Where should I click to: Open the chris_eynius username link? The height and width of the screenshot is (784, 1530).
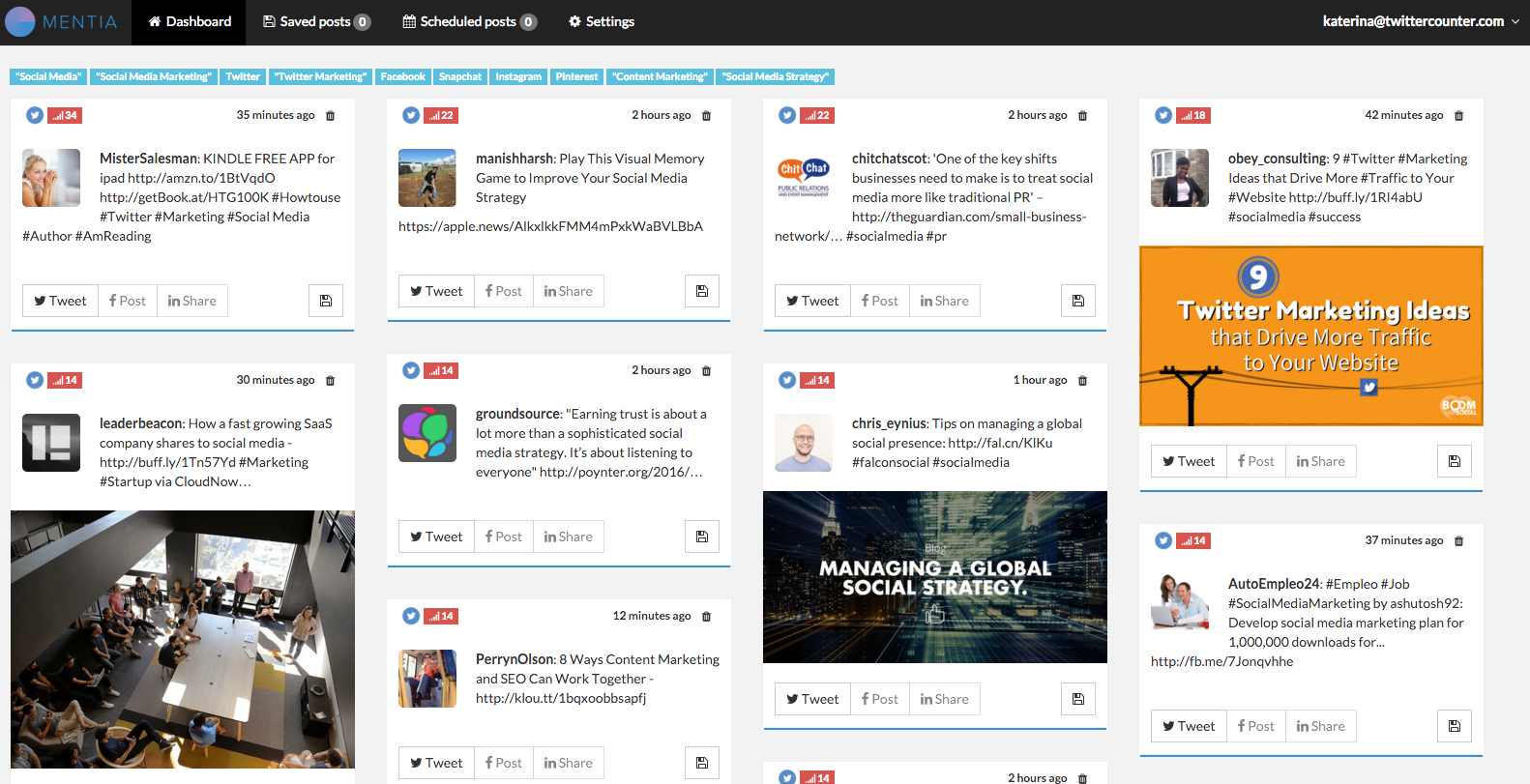pos(889,423)
